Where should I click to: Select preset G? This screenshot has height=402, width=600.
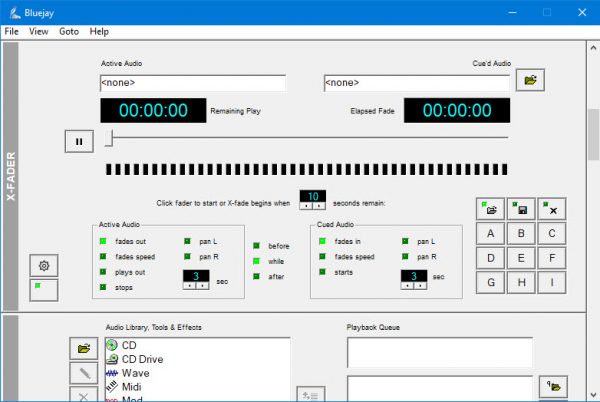coord(490,282)
